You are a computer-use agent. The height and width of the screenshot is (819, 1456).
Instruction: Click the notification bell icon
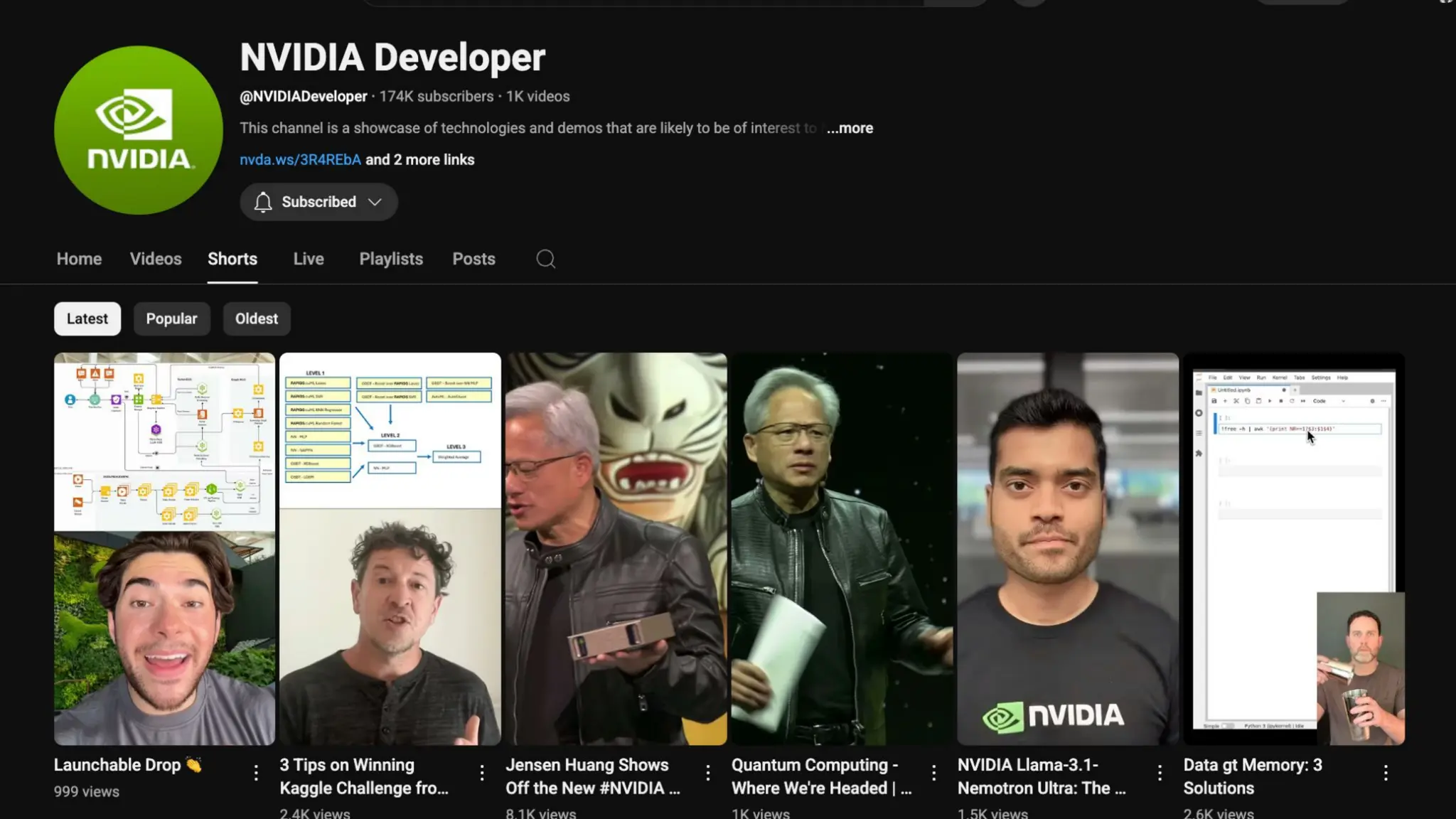263,202
